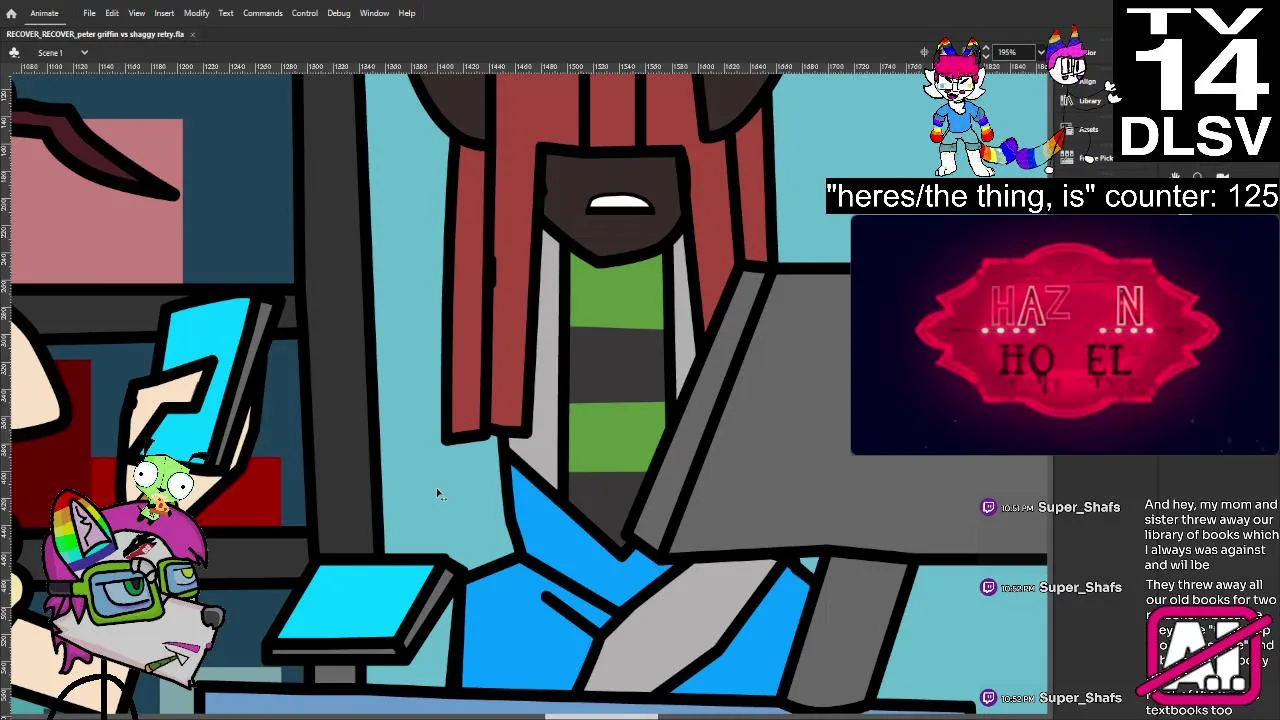Open the Commands menu
1280x720 pixels.
[x=262, y=13]
